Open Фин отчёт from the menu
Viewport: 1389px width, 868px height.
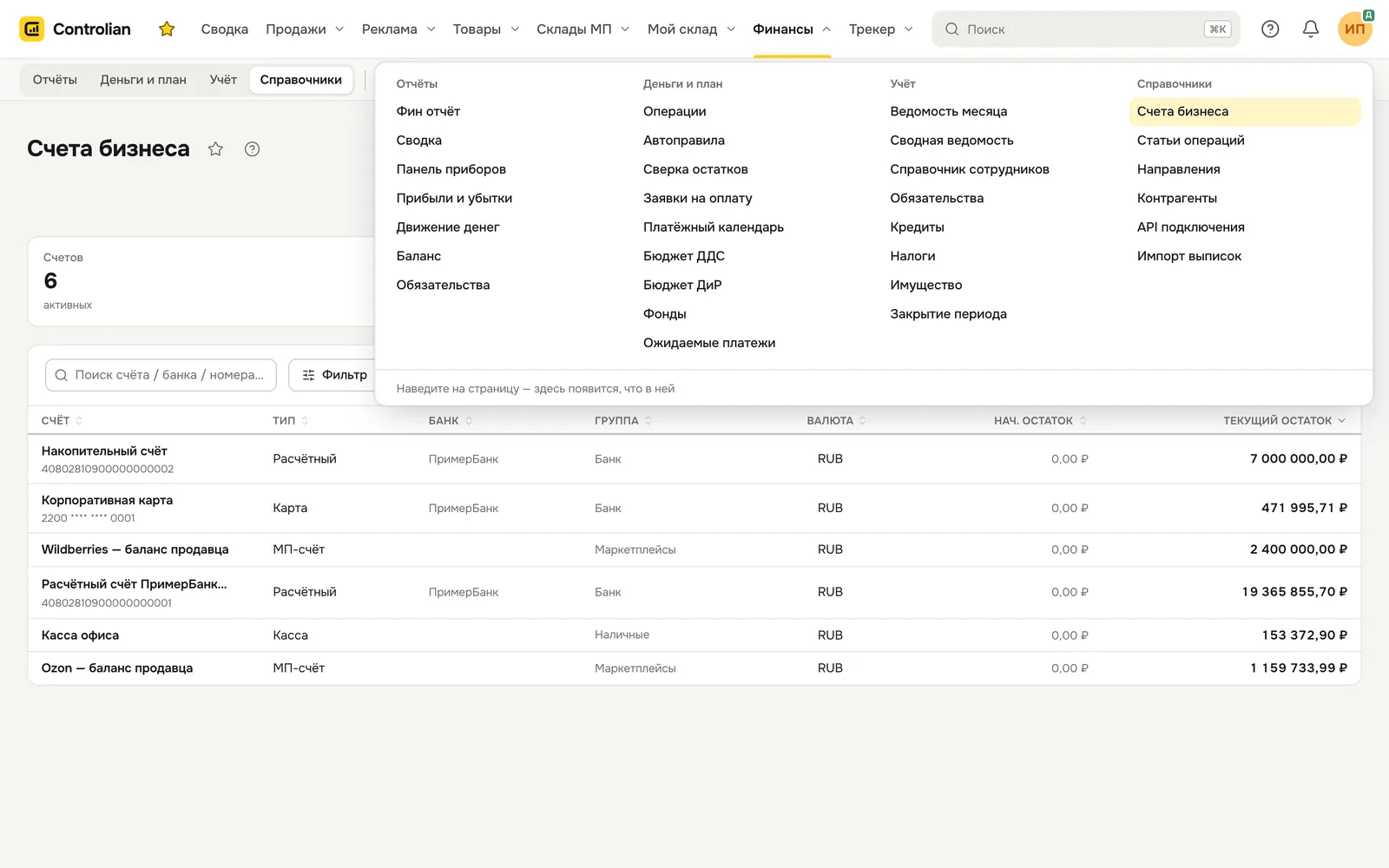[x=428, y=111]
